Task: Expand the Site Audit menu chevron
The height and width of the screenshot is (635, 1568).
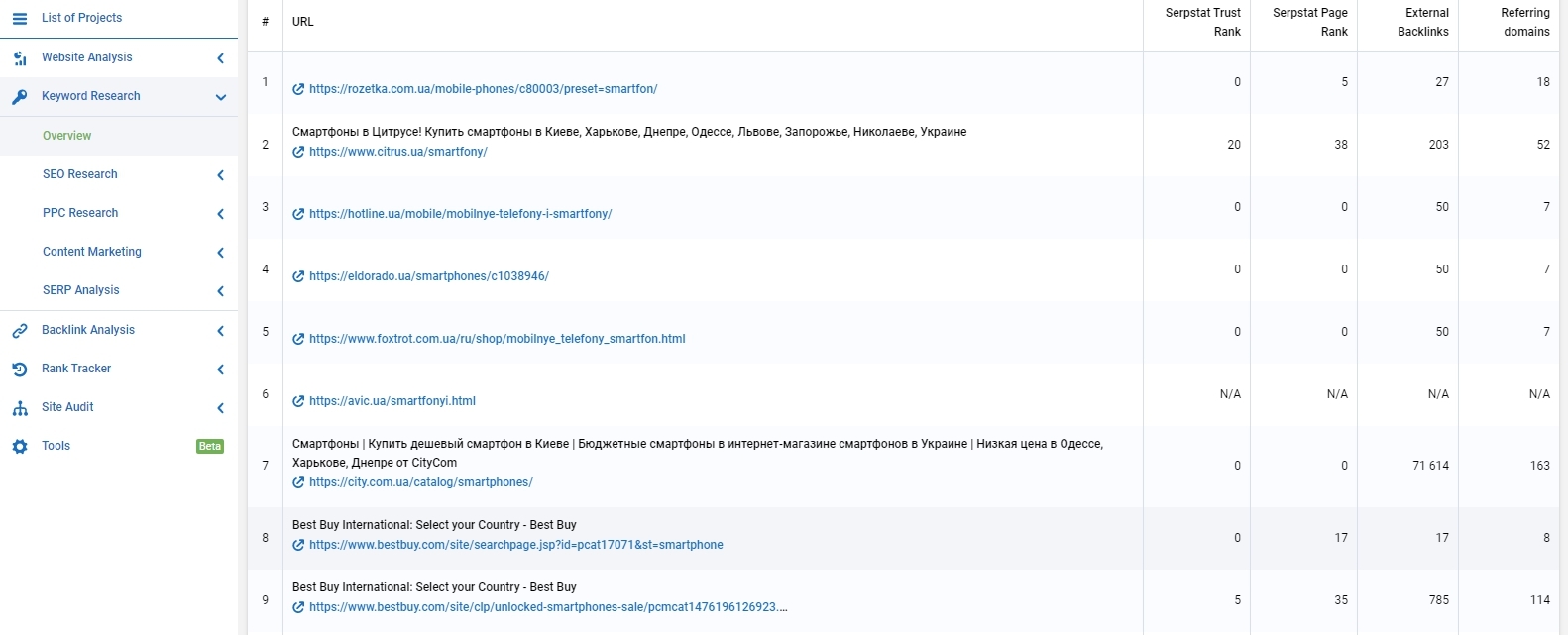Action: point(221,408)
